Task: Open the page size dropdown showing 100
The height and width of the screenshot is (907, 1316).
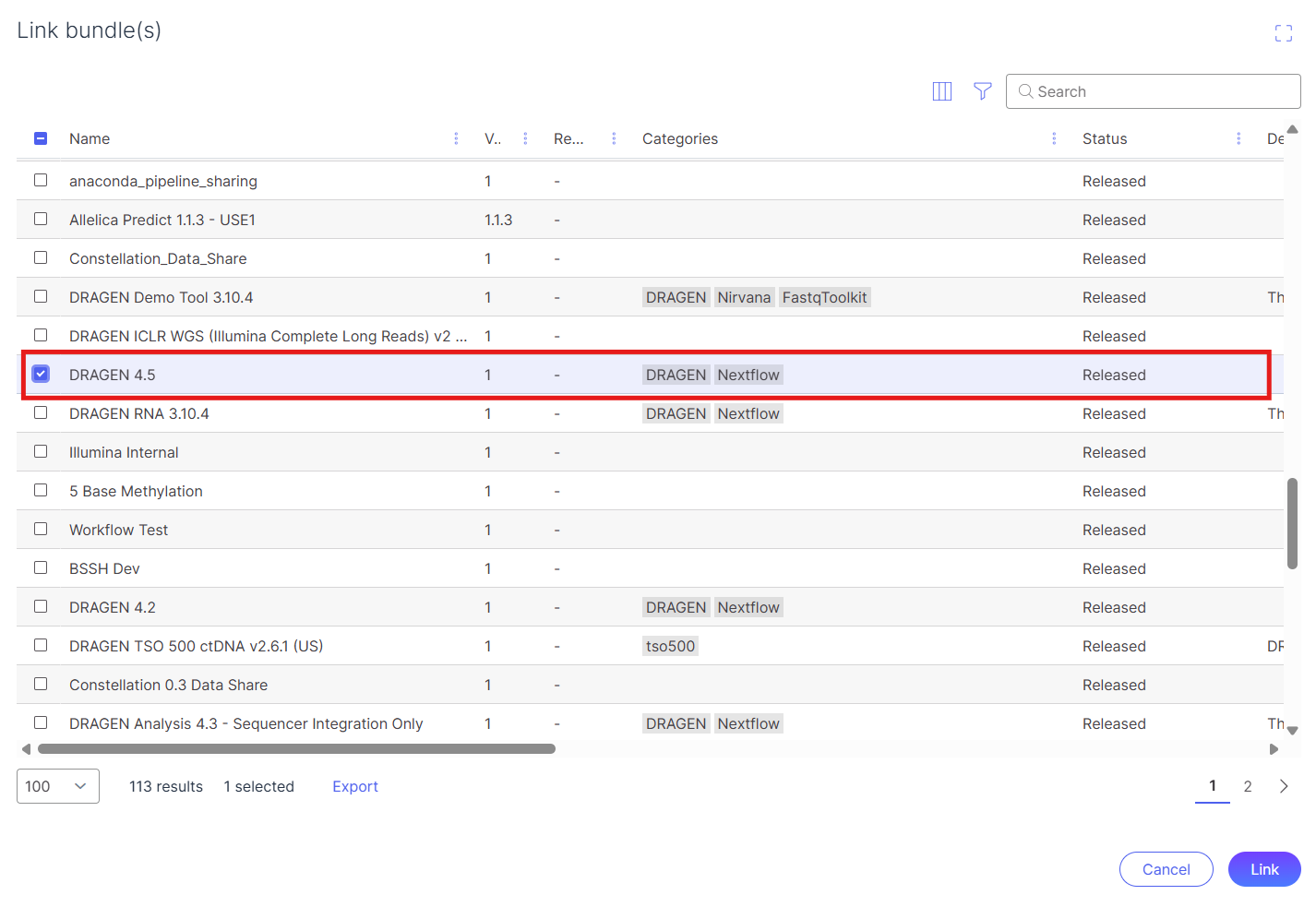Action: click(57, 786)
